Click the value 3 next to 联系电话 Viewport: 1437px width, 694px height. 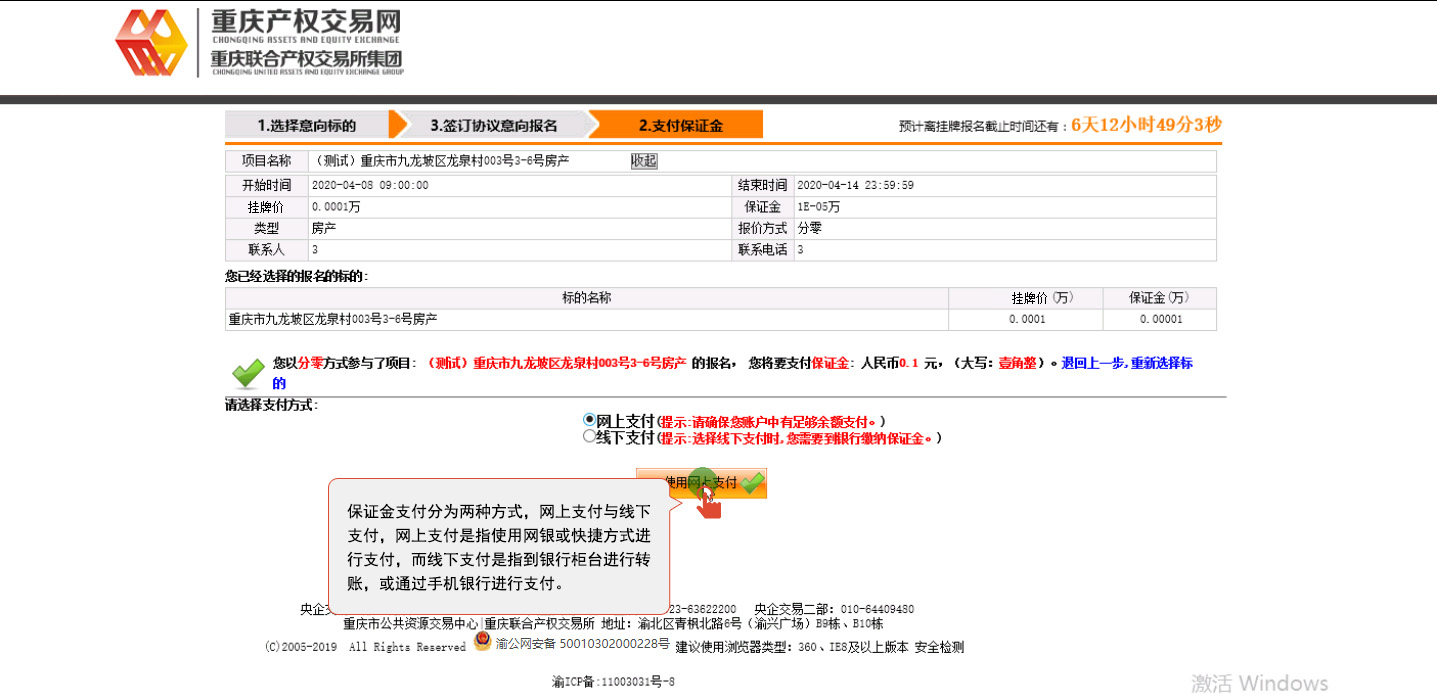[x=800, y=250]
